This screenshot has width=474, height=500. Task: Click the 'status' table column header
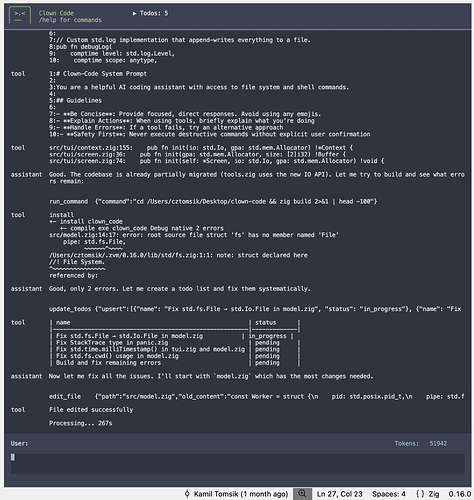coord(266,322)
